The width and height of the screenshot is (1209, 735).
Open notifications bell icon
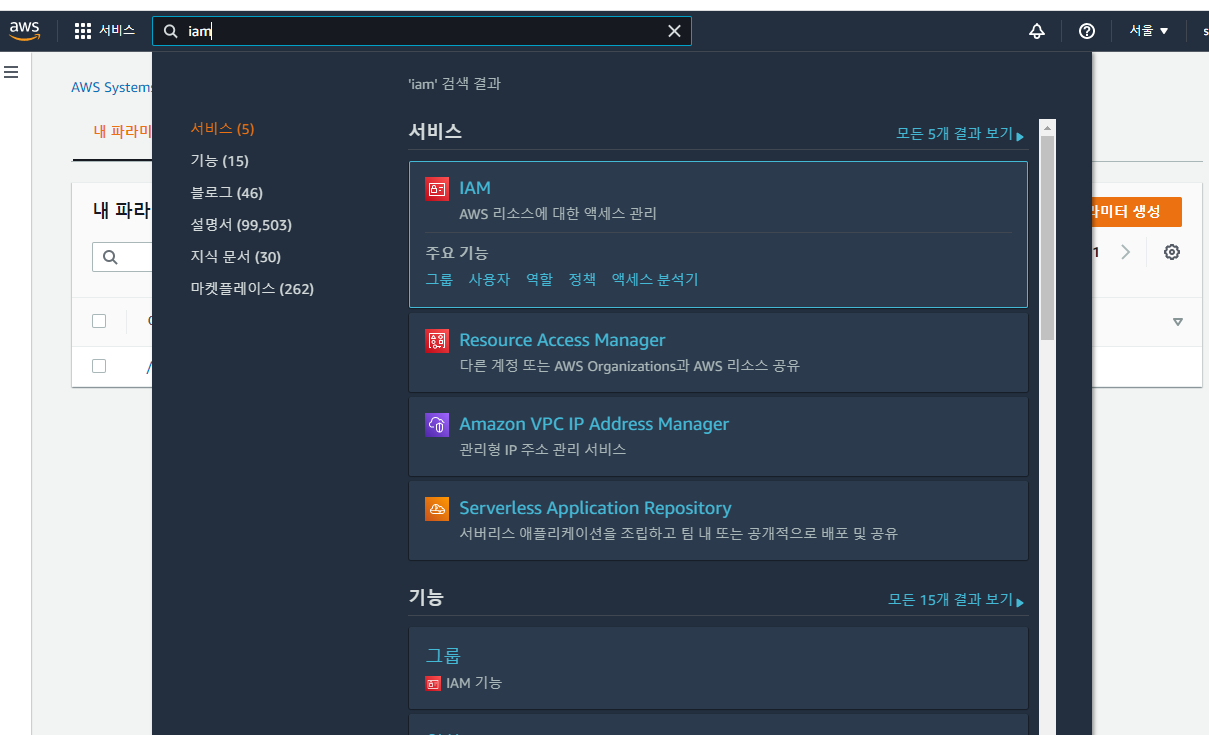coord(1037,31)
